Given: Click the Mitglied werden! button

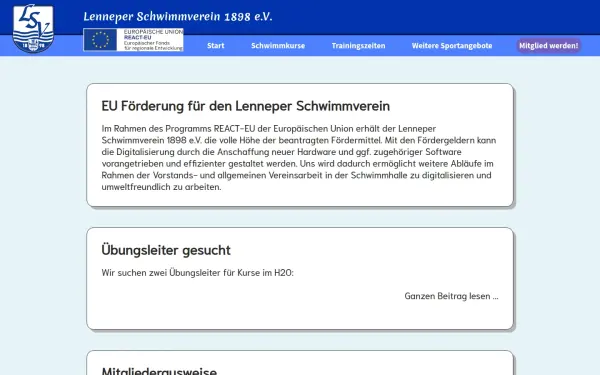Looking at the screenshot, I should point(548,46).
